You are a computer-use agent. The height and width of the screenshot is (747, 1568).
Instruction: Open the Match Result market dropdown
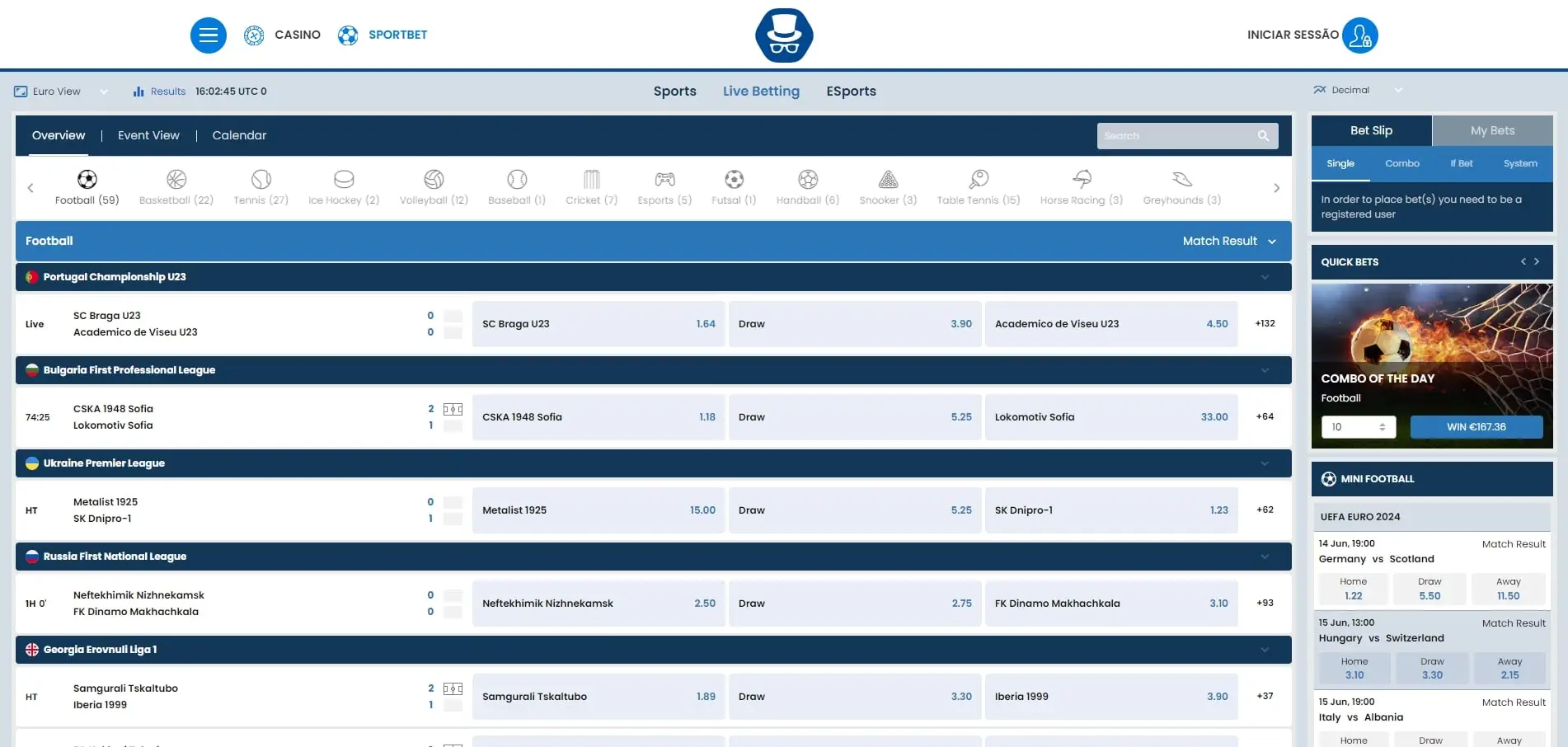point(1228,241)
